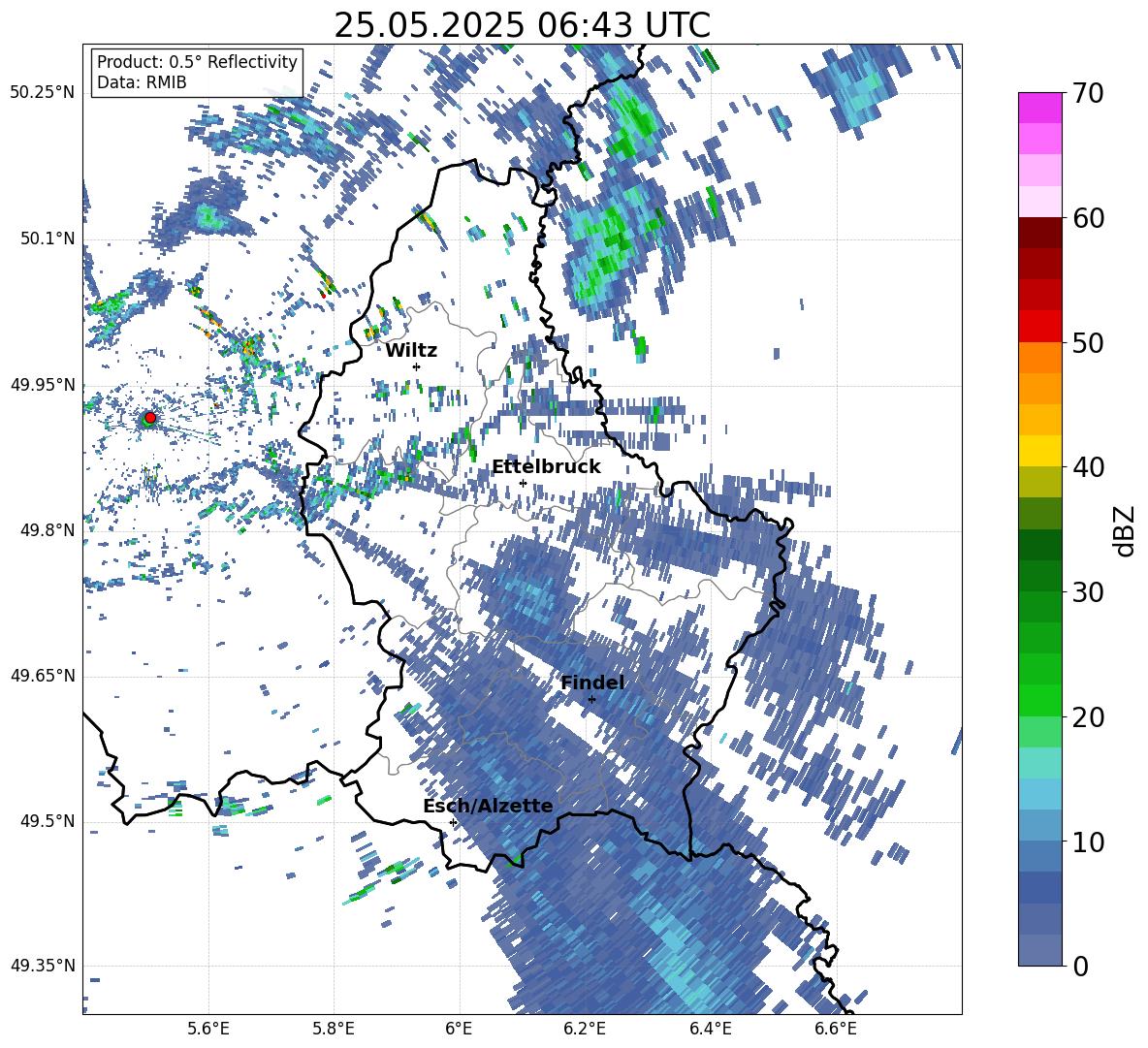Click the title '25.05.2025 06:43 UTC'
Screen dimensions: 1148x1048
(522, 25)
